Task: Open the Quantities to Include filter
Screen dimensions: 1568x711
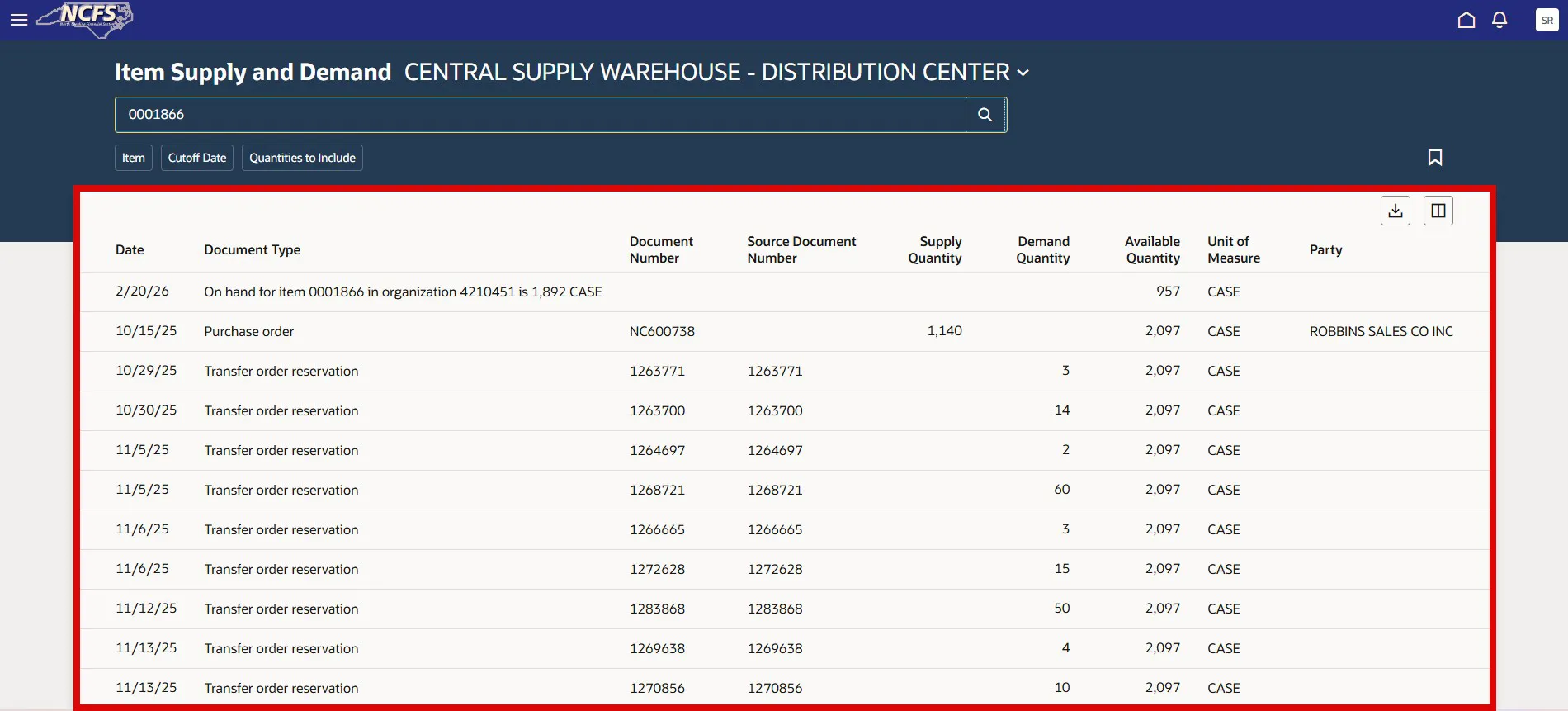Action: [x=302, y=158]
